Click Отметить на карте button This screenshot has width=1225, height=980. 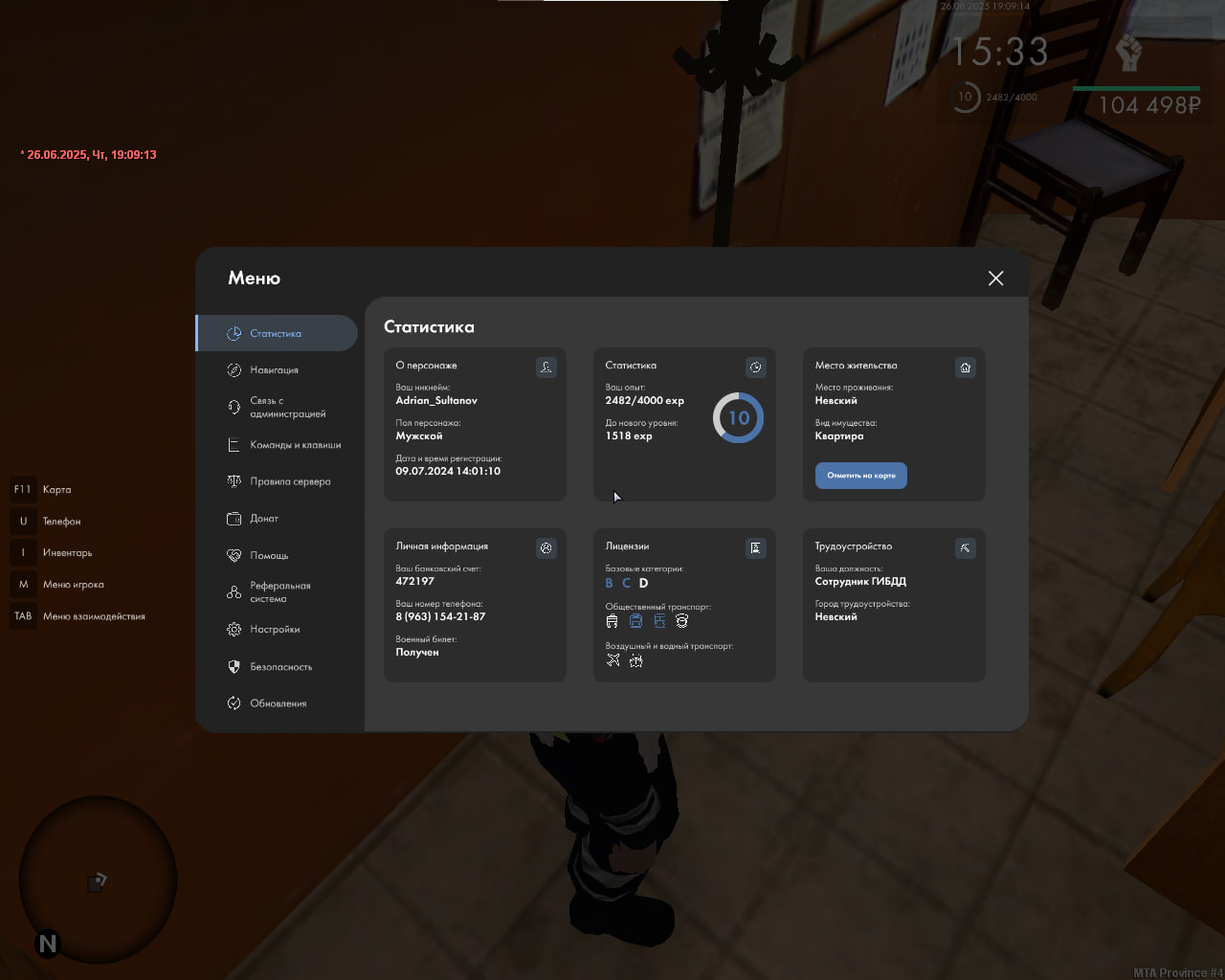(861, 476)
